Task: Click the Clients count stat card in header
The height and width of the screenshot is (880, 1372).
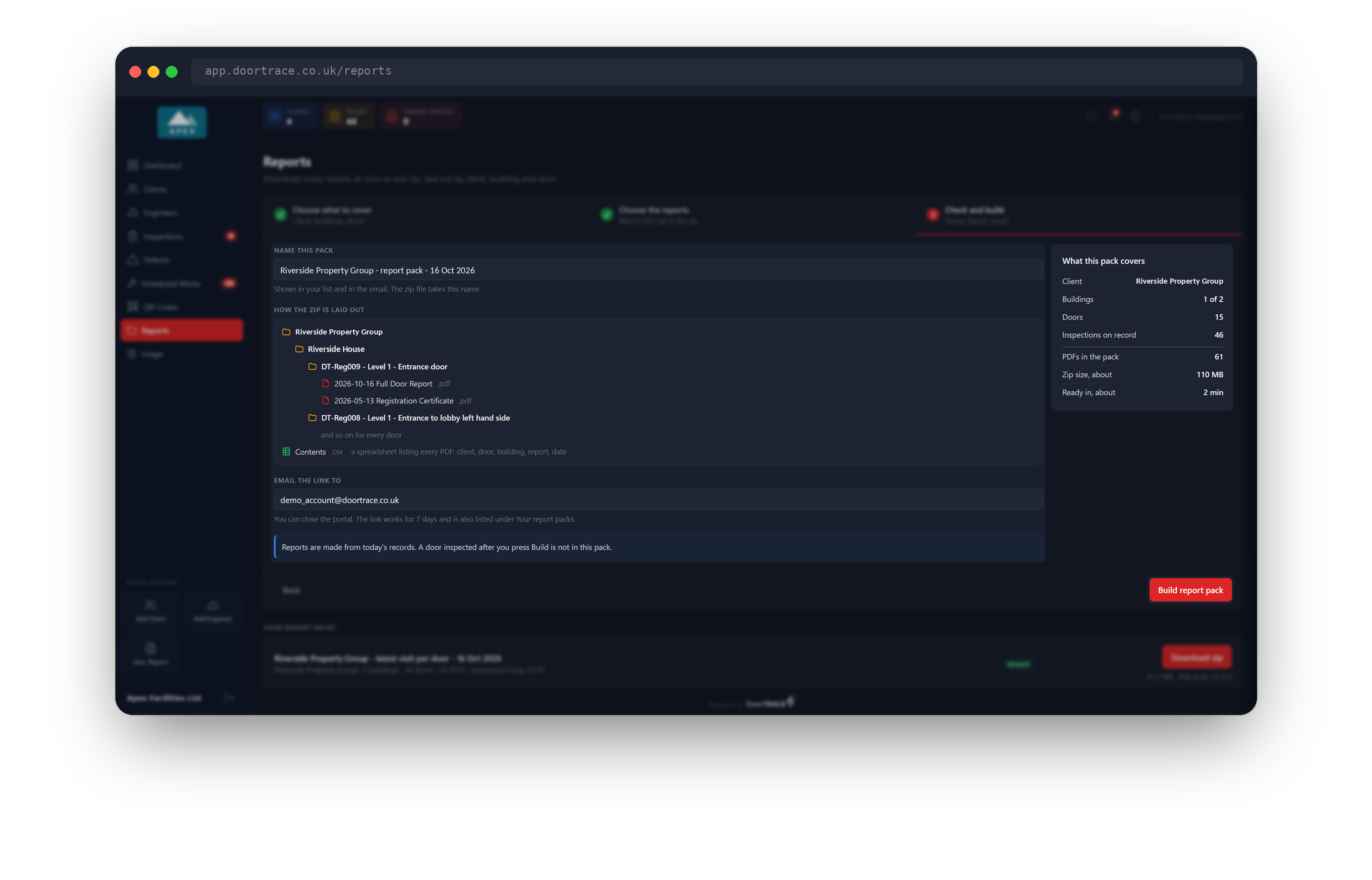Action: point(290,117)
